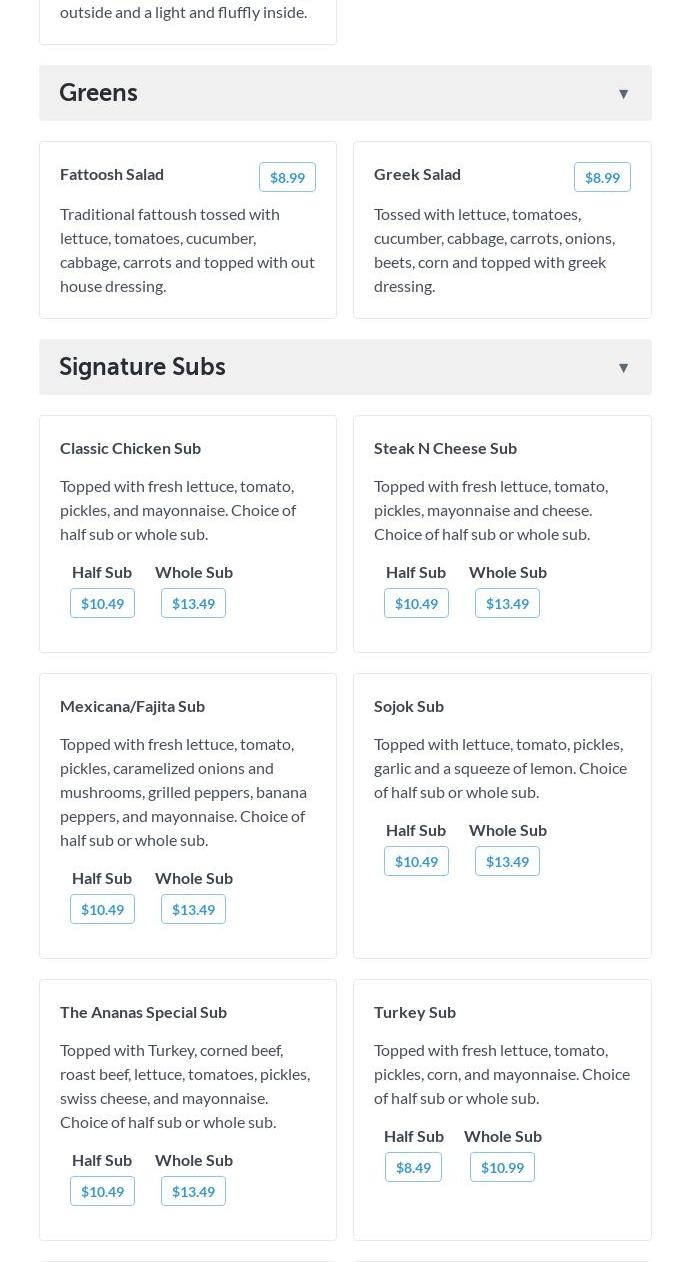The image size is (690, 1262).
Task: Choose Turkey Sub Whole Sub $10.99
Action: tap(502, 1167)
